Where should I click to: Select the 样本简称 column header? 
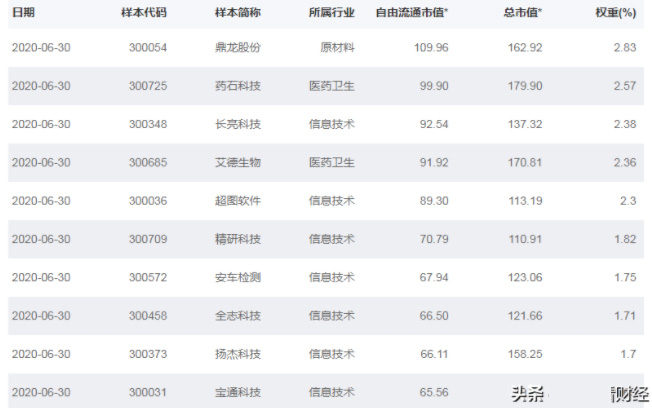point(238,12)
